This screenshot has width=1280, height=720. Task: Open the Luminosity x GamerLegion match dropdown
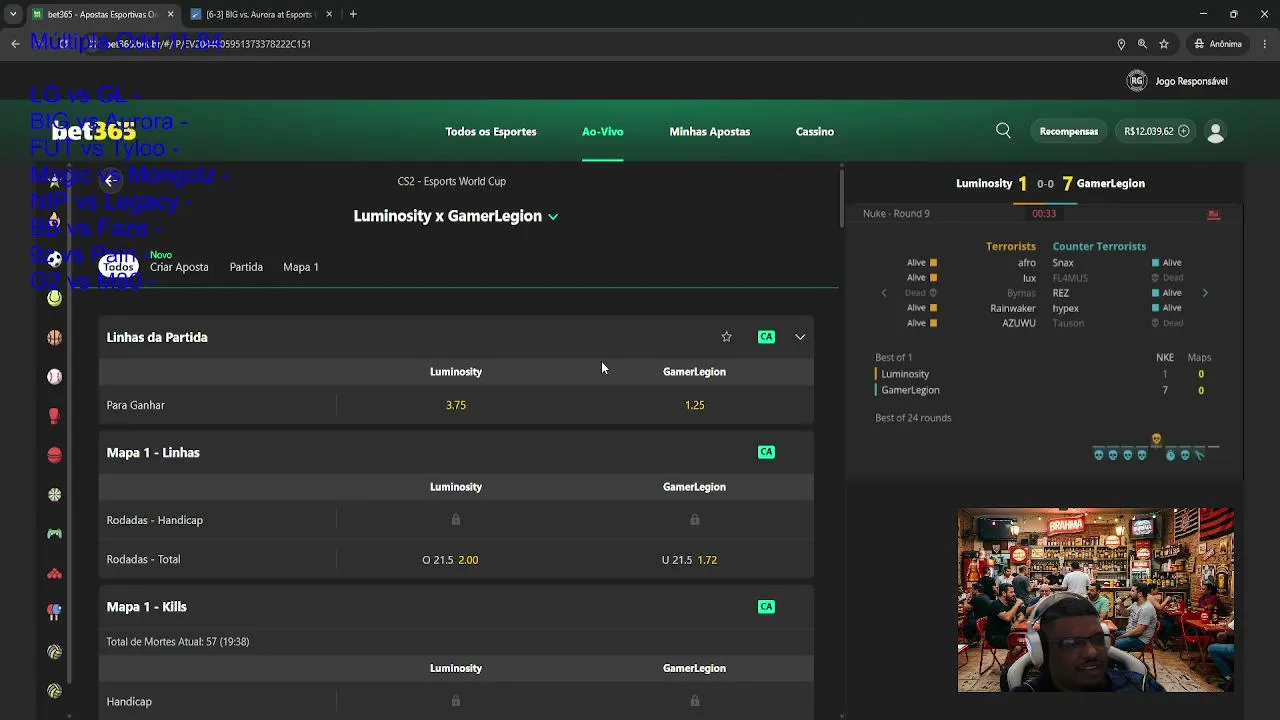pos(553,217)
